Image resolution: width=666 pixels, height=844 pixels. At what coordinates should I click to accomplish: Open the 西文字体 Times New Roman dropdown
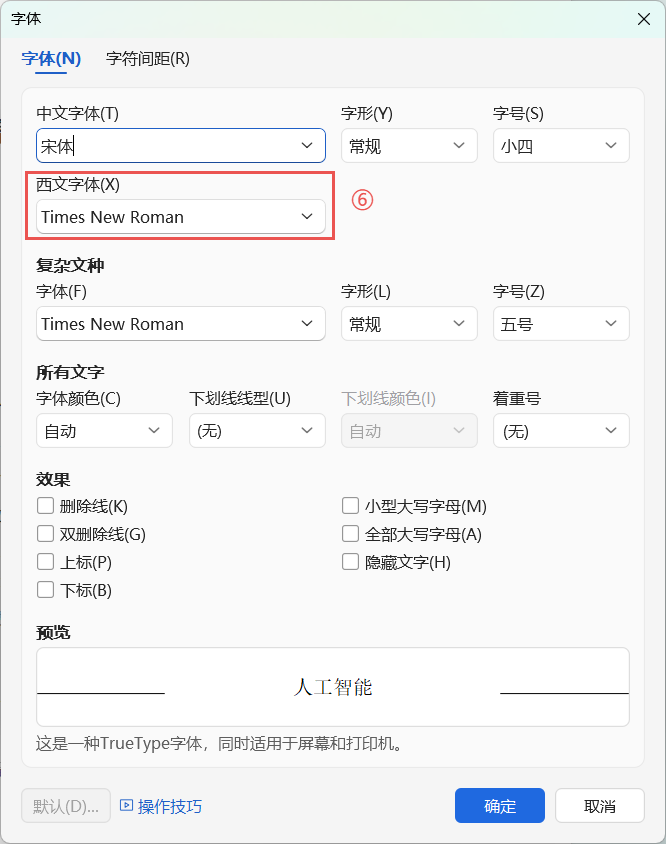307,217
